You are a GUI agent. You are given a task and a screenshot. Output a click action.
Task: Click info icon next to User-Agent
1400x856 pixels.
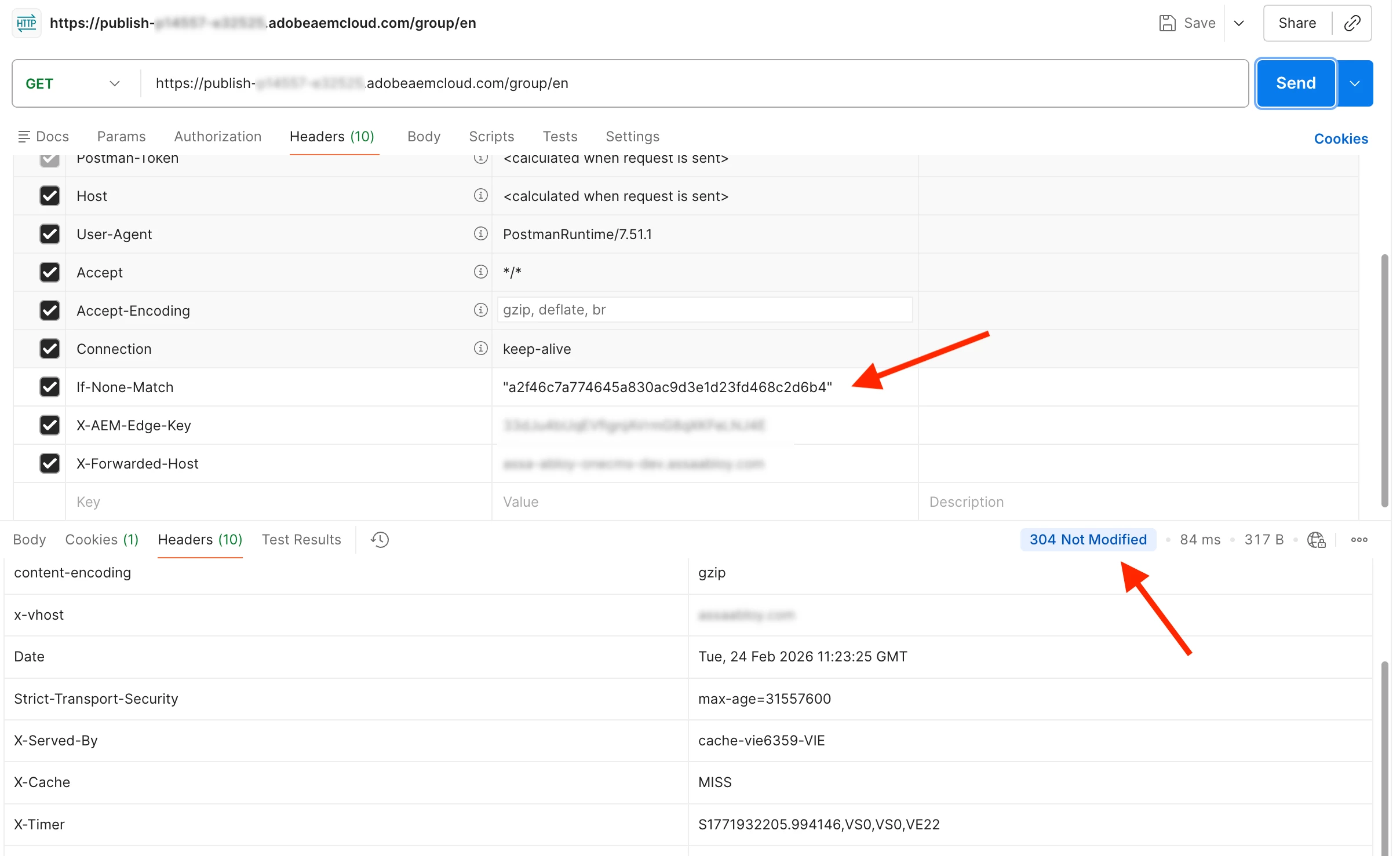pos(480,234)
